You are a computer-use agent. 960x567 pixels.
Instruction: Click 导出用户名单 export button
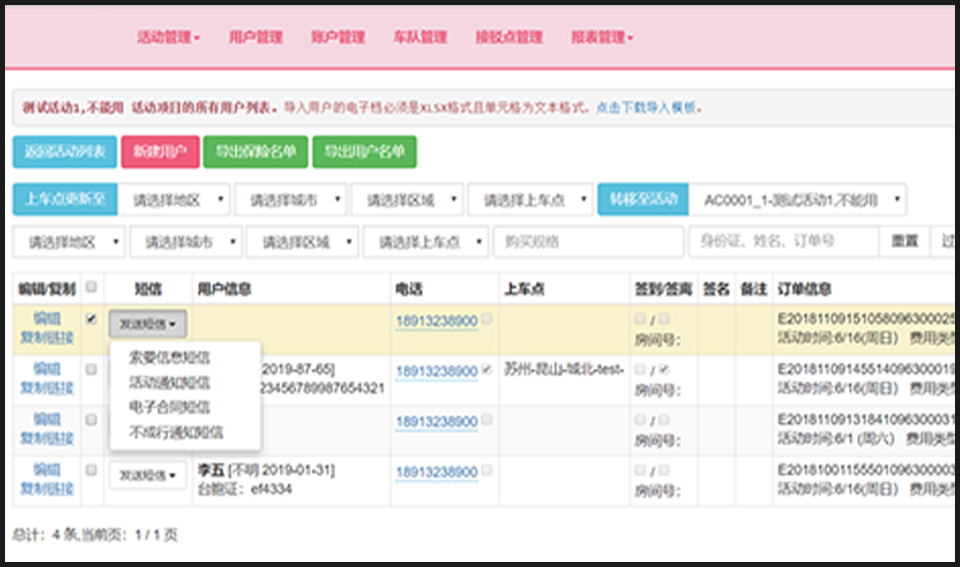[364, 152]
